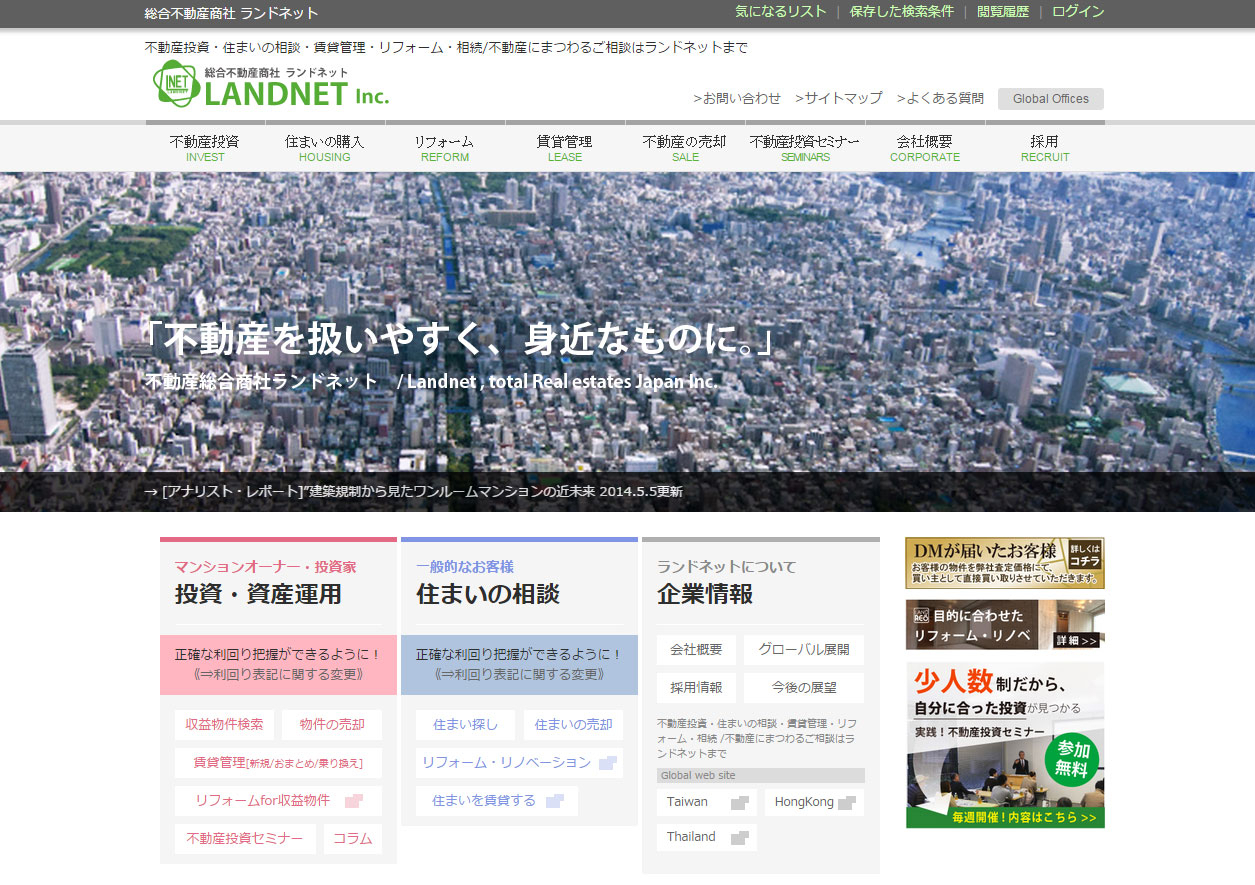1255x885 pixels.
Task: Click the 物件の売却 button
Action: 332,725
